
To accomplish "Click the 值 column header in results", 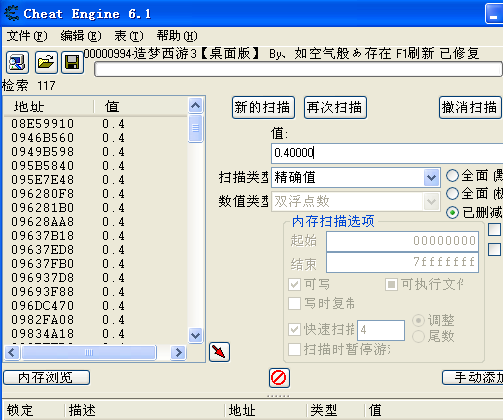I will 141,107.
